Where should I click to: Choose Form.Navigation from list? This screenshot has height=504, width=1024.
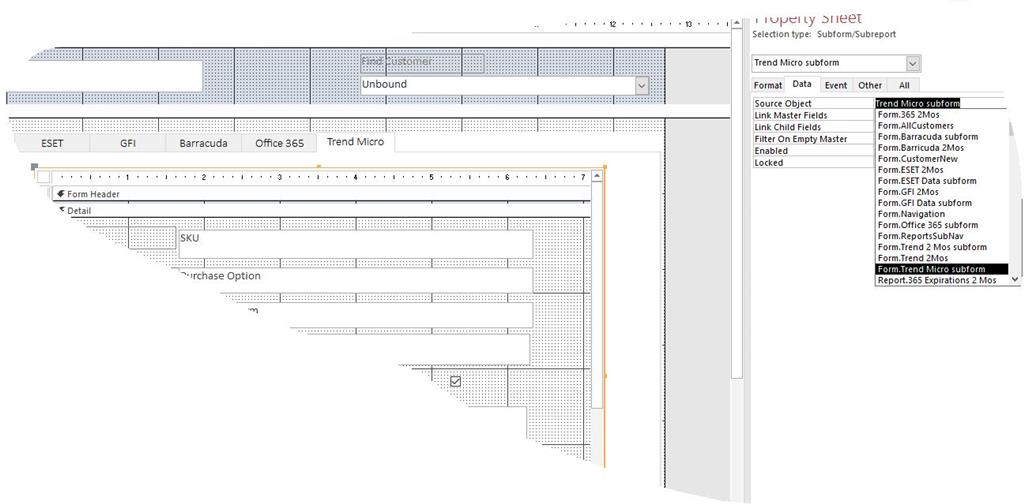click(942, 214)
